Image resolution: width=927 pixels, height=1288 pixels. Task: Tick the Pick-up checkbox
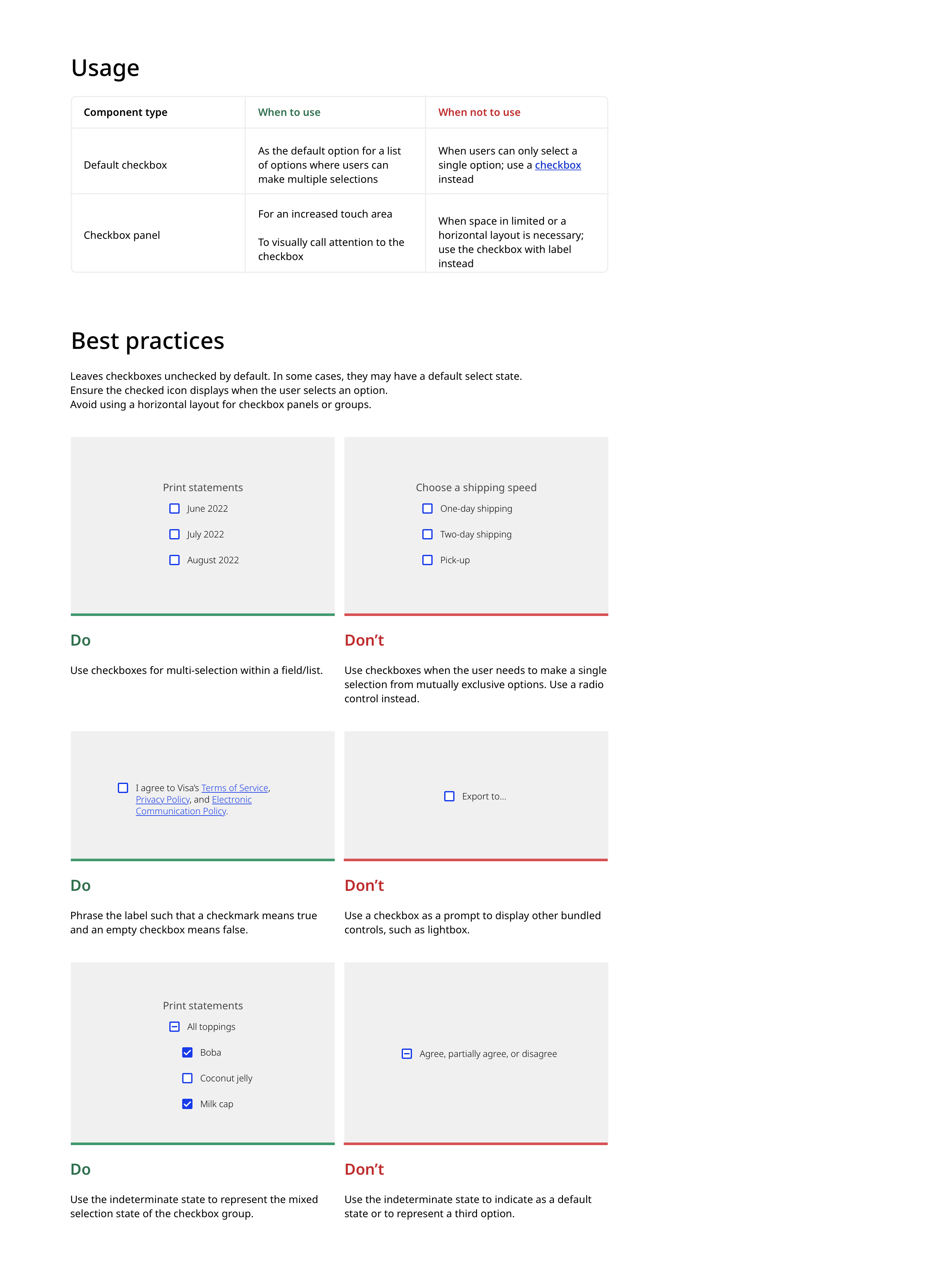coord(427,560)
